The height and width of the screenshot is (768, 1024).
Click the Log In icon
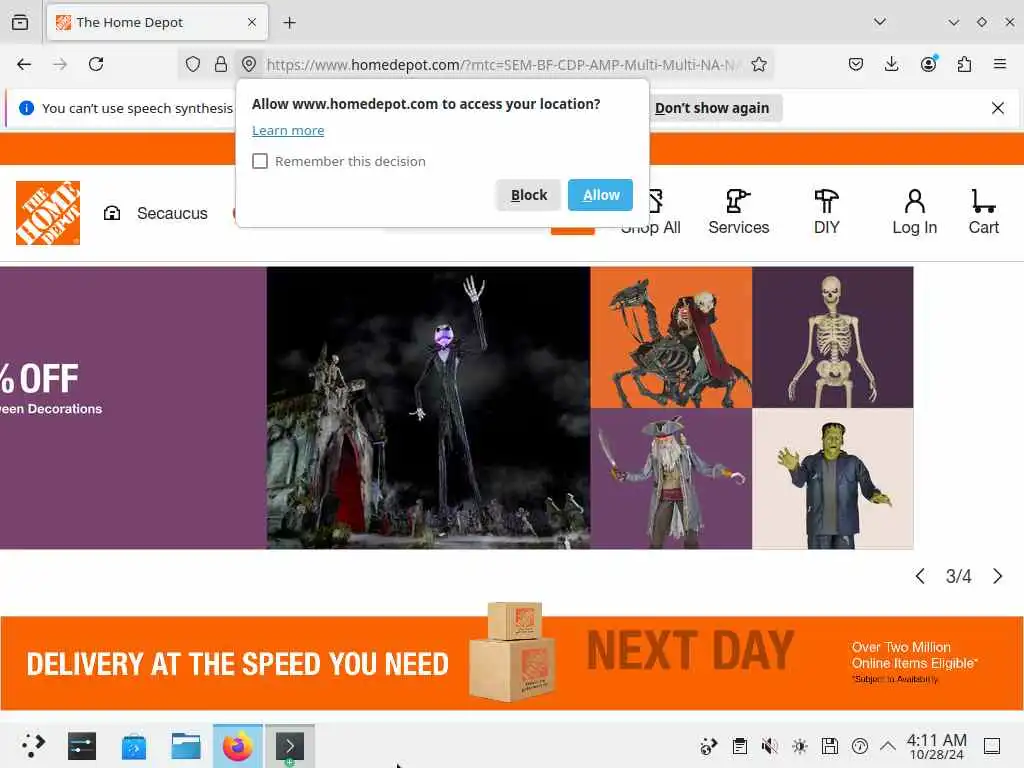click(x=914, y=212)
